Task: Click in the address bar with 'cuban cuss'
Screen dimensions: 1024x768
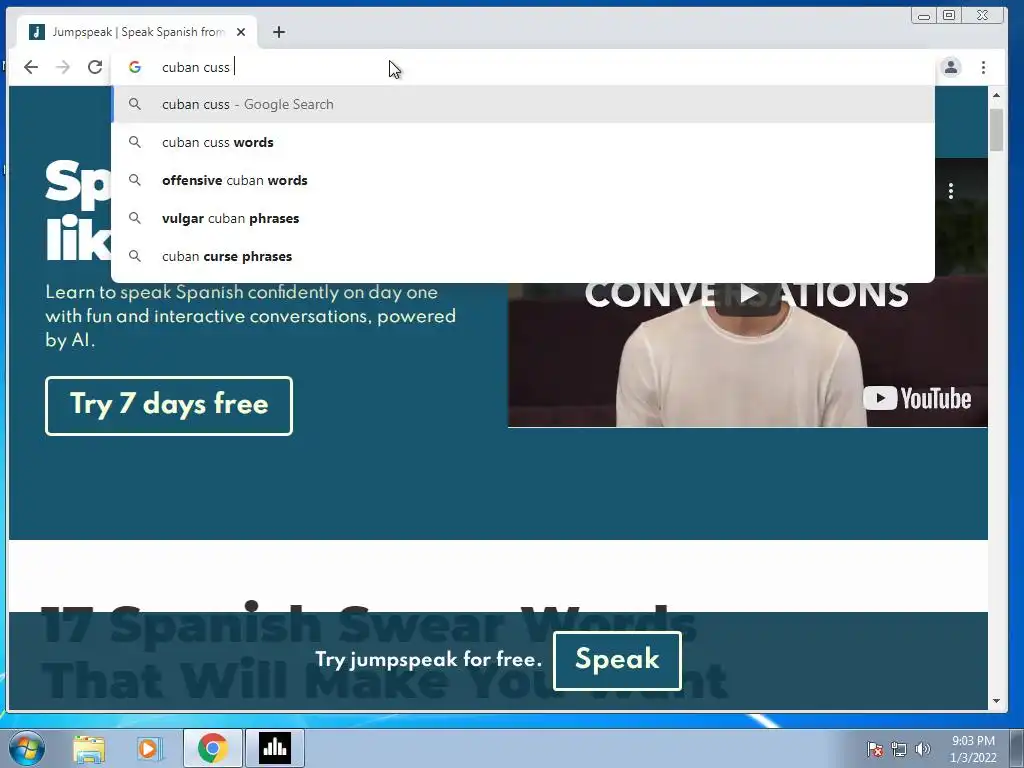Action: pyautogui.click(x=522, y=67)
